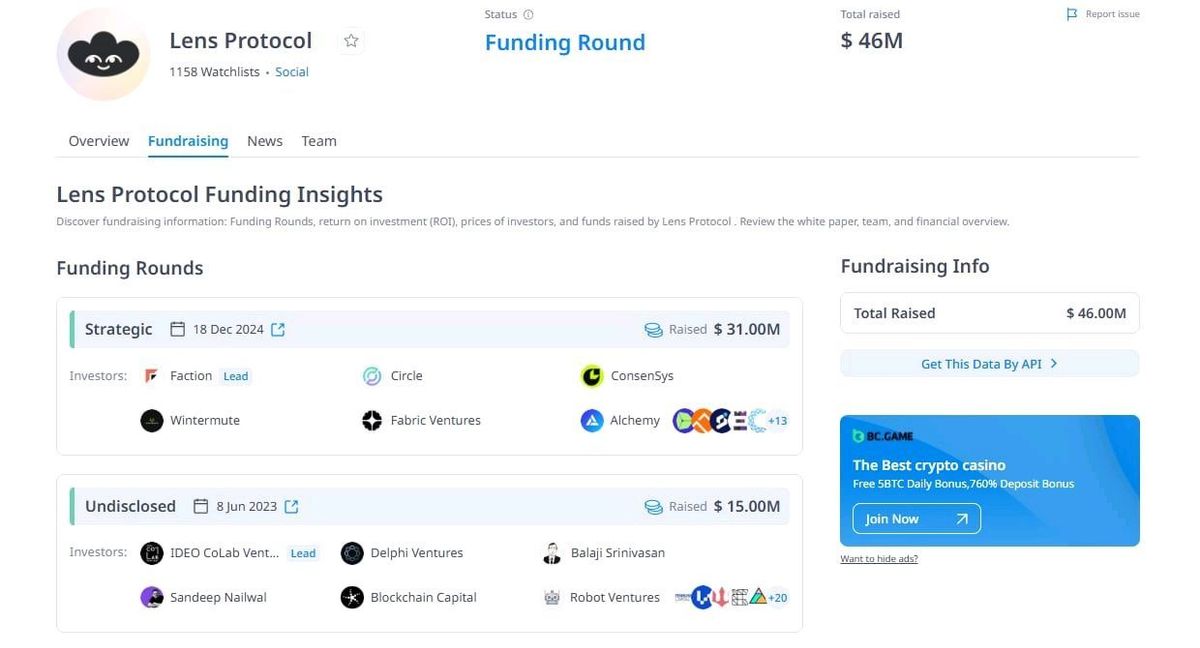Click Join Now in the BC.GAME ad
The height and width of the screenshot is (648, 1200).
coord(917,519)
